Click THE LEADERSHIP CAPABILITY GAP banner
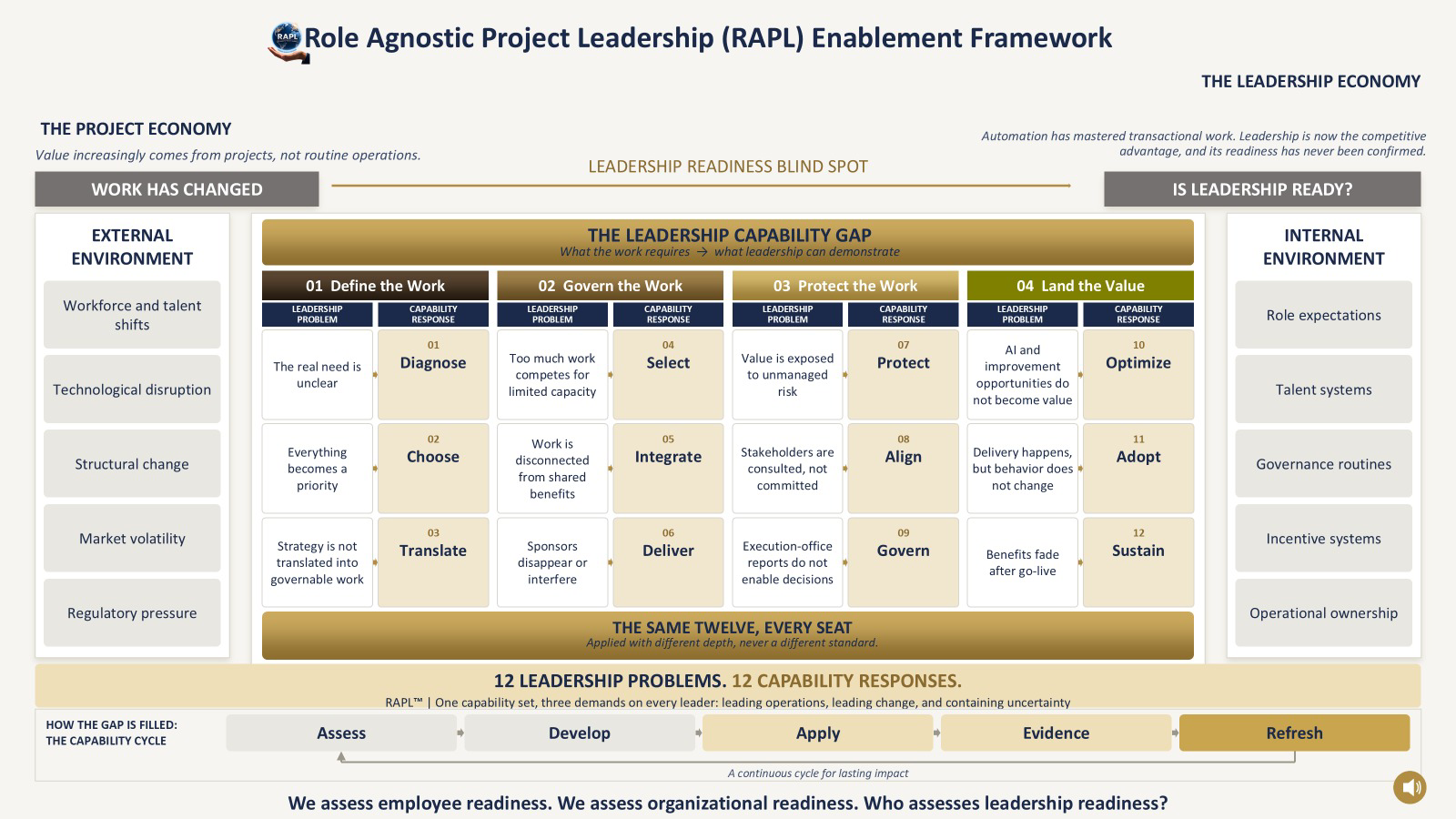Image resolution: width=1456 pixels, height=819 pixels. click(728, 242)
